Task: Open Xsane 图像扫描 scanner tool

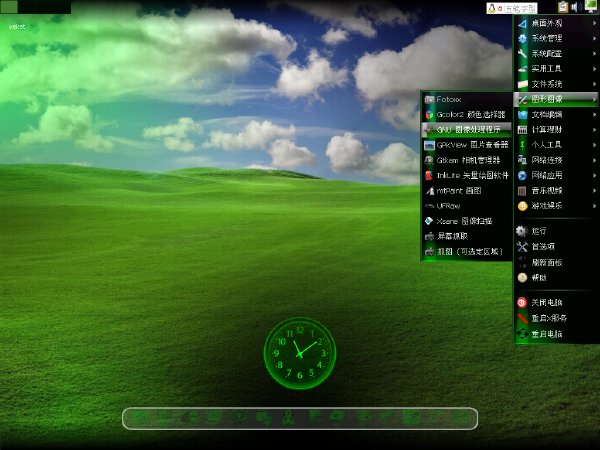Action: (x=466, y=221)
